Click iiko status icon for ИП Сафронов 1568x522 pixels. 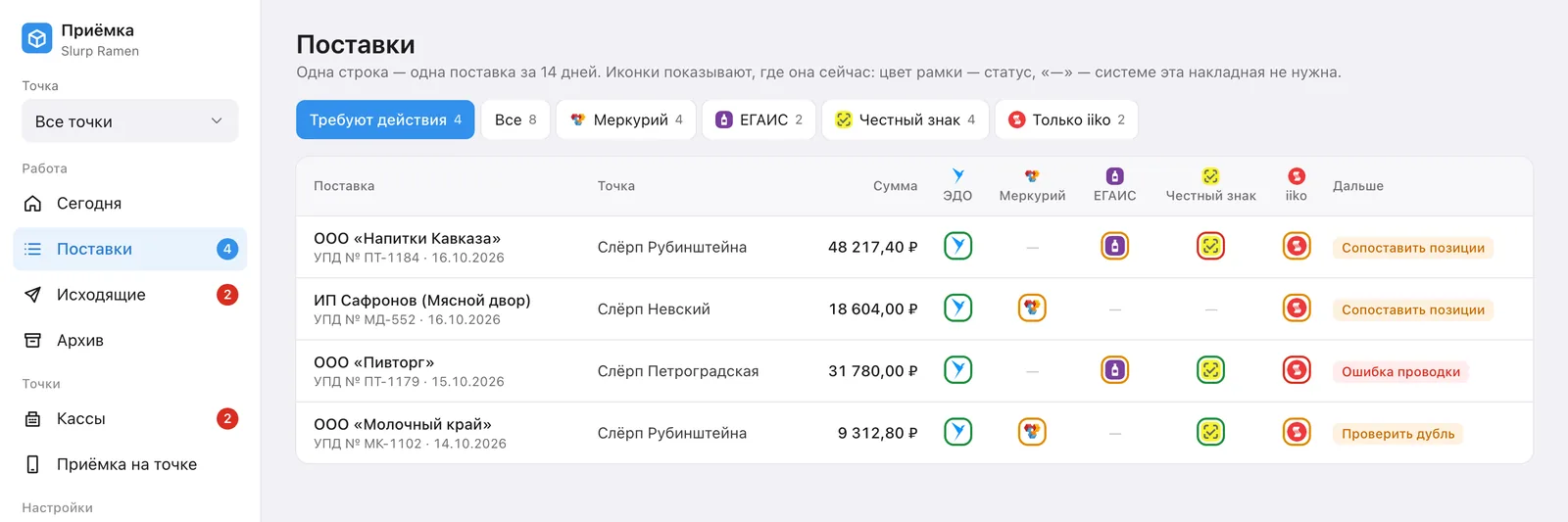tap(1297, 308)
